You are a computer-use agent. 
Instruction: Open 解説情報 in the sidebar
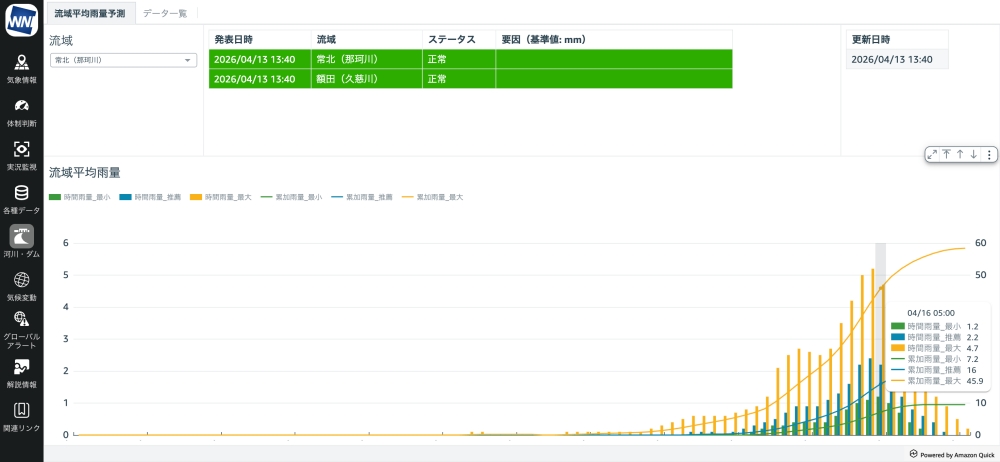point(21,371)
